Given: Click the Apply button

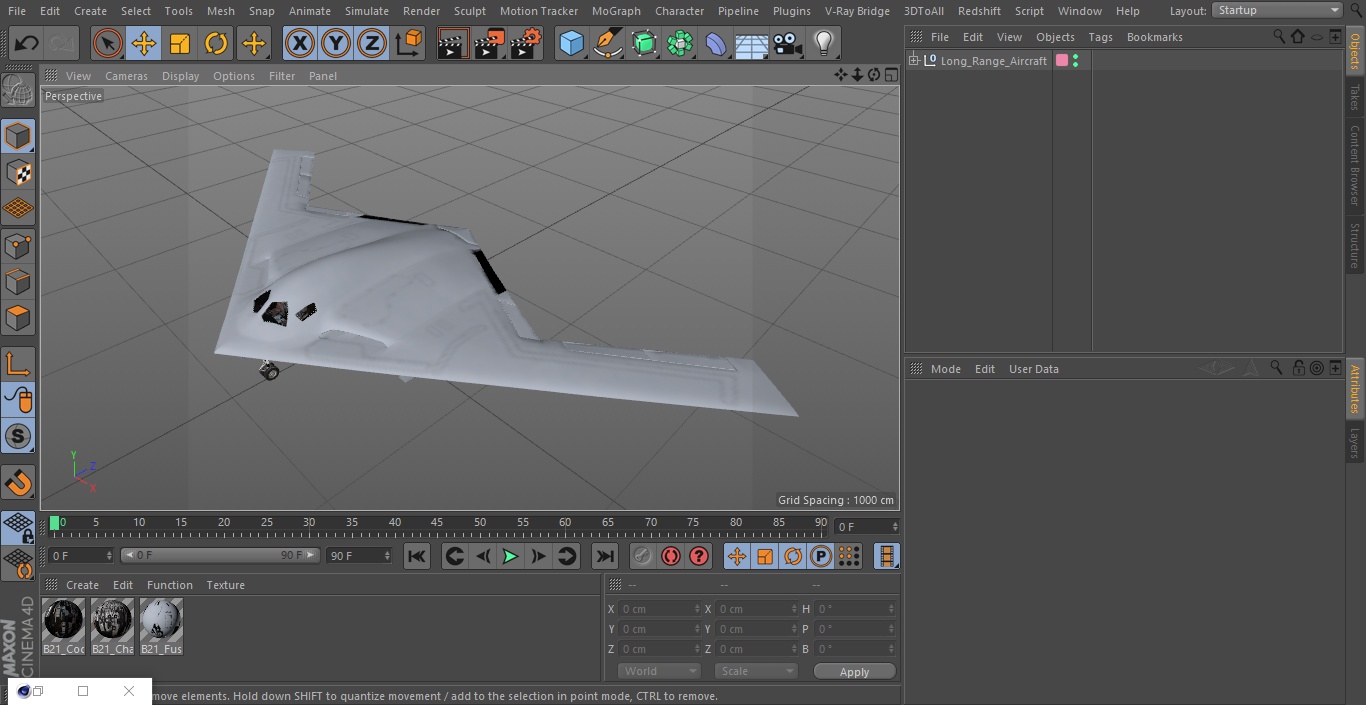Looking at the screenshot, I should point(854,671).
